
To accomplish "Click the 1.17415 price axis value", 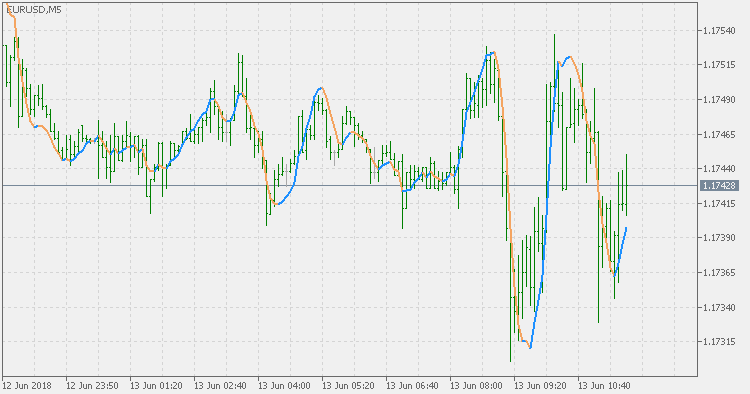I will click(719, 204).
